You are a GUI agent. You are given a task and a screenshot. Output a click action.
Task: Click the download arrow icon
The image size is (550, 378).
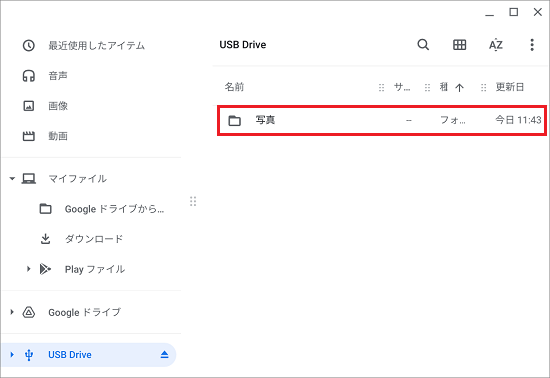click(x=45, y=239)
